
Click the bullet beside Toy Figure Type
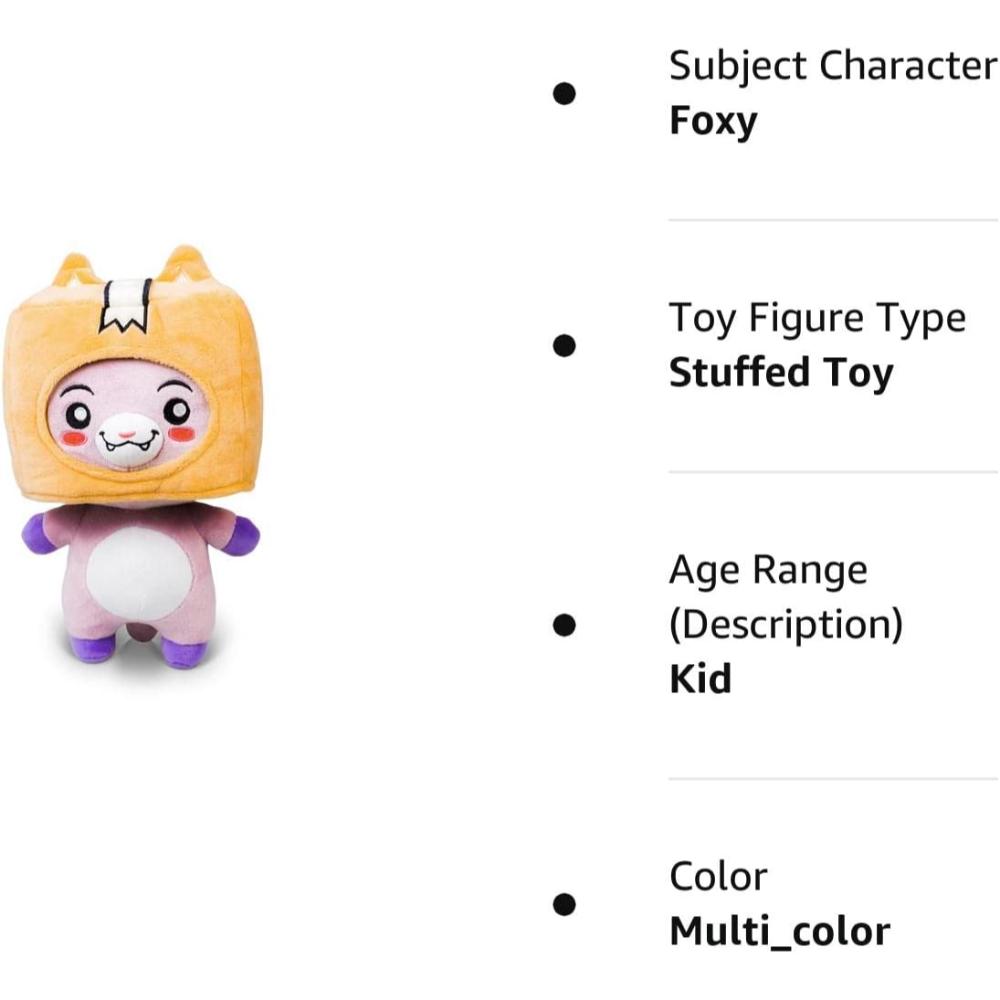(x=564, y=346)
